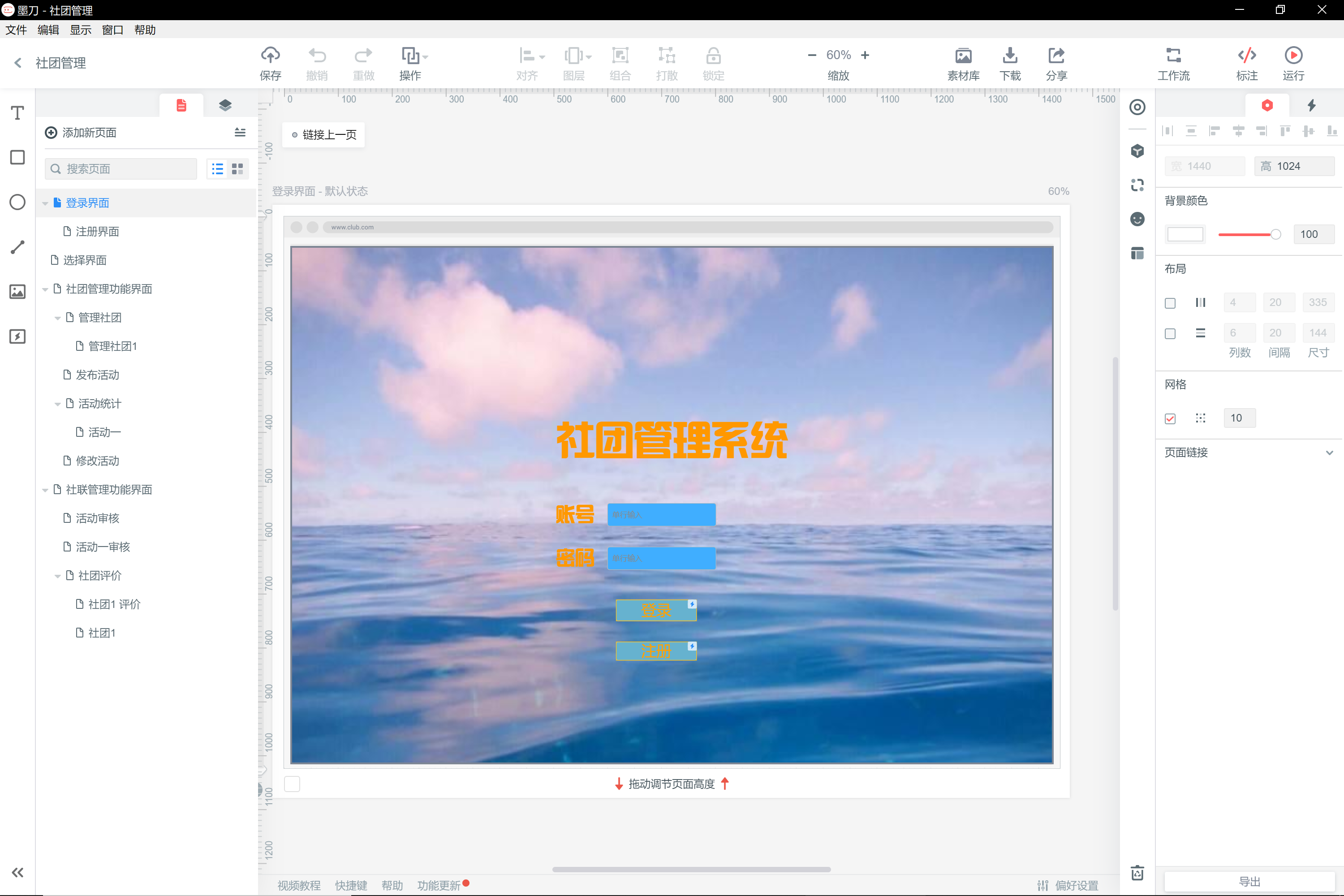Click the 导出 export button
The height and width of the screenshot is (896, 1344).
point(1249,881)
